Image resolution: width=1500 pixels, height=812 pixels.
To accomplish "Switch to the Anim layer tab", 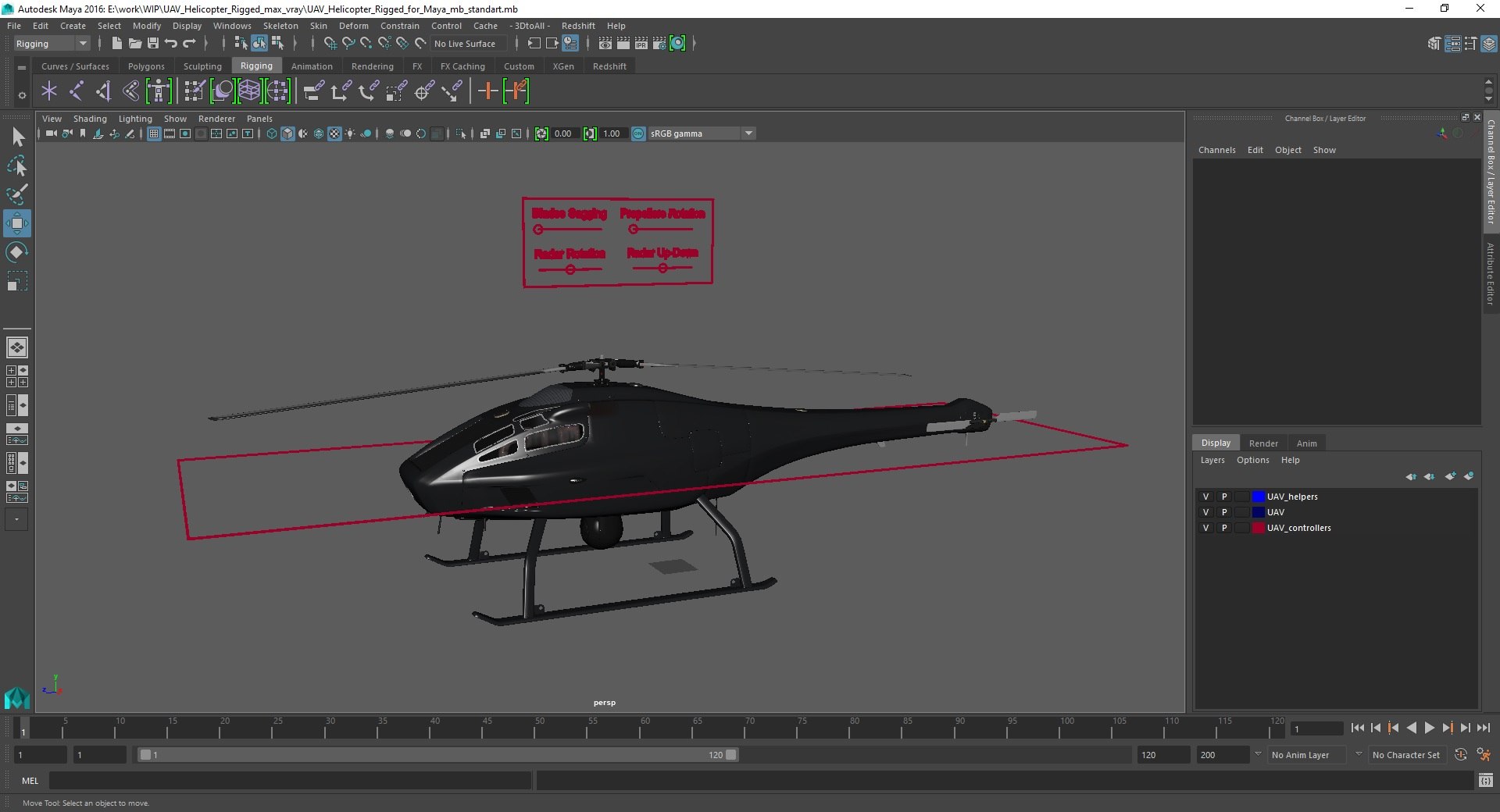I will [1307, 443].
